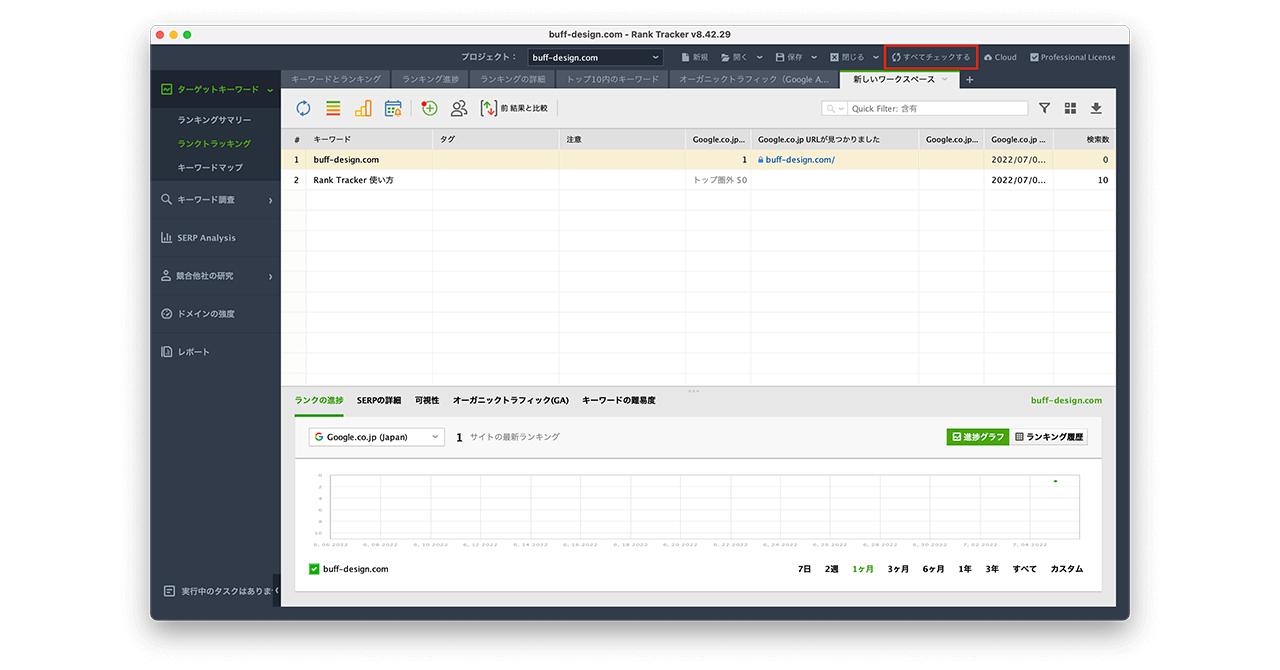Viewport: 1280px width, 670px height.
Task: Toggle the buff-design.com graph legend checkbox
Action: [x=314, y=569]
